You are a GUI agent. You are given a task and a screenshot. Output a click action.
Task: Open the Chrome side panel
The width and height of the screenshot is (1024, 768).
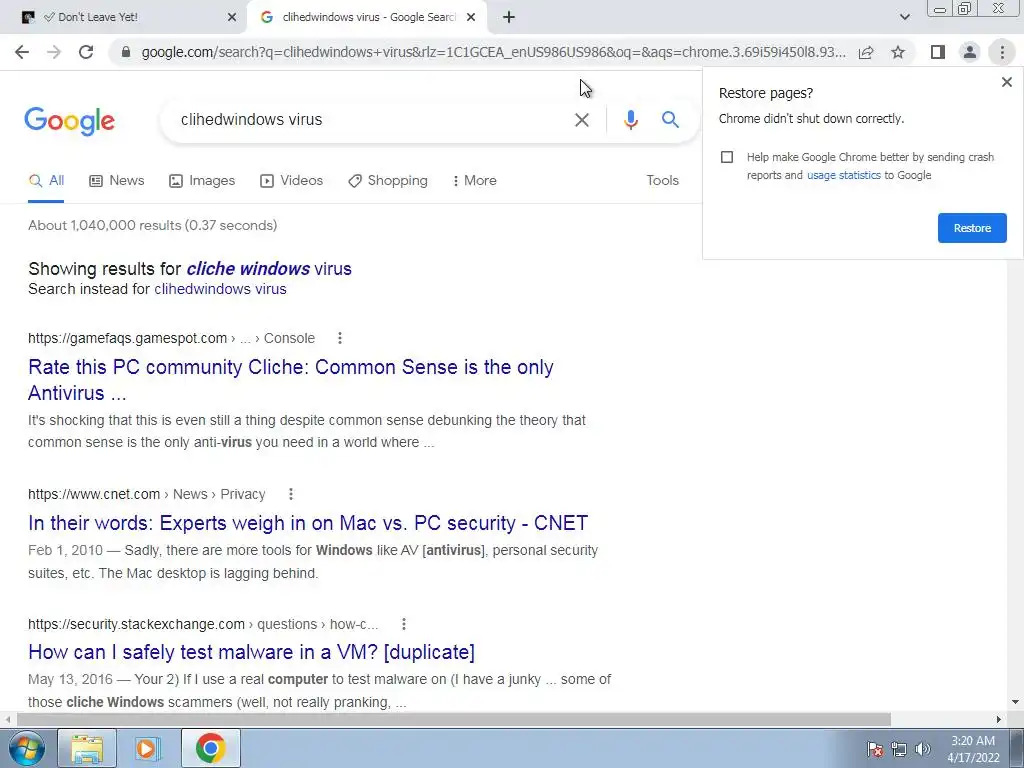pos(938,52)
